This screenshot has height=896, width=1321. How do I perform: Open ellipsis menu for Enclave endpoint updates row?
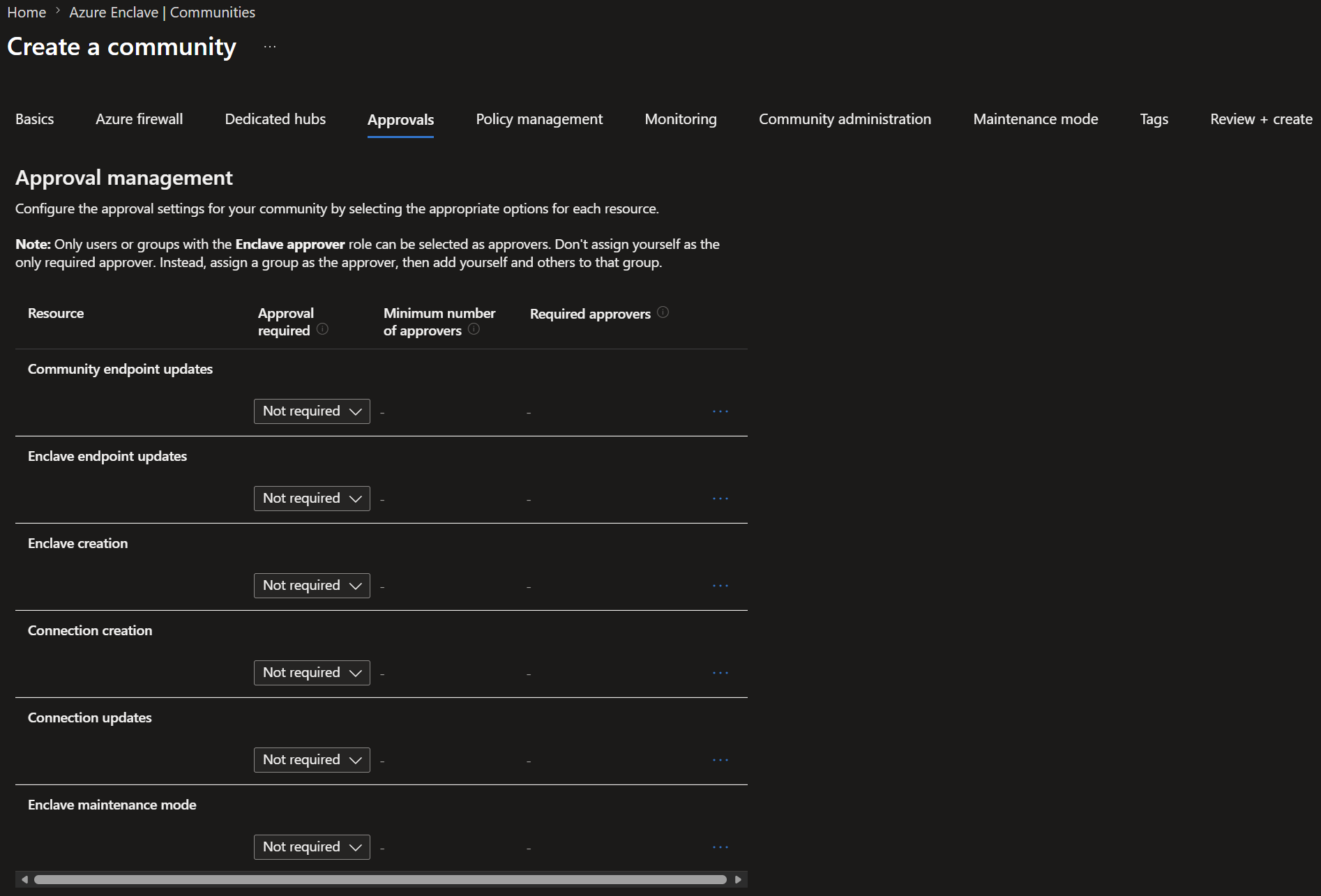[720, 499]
